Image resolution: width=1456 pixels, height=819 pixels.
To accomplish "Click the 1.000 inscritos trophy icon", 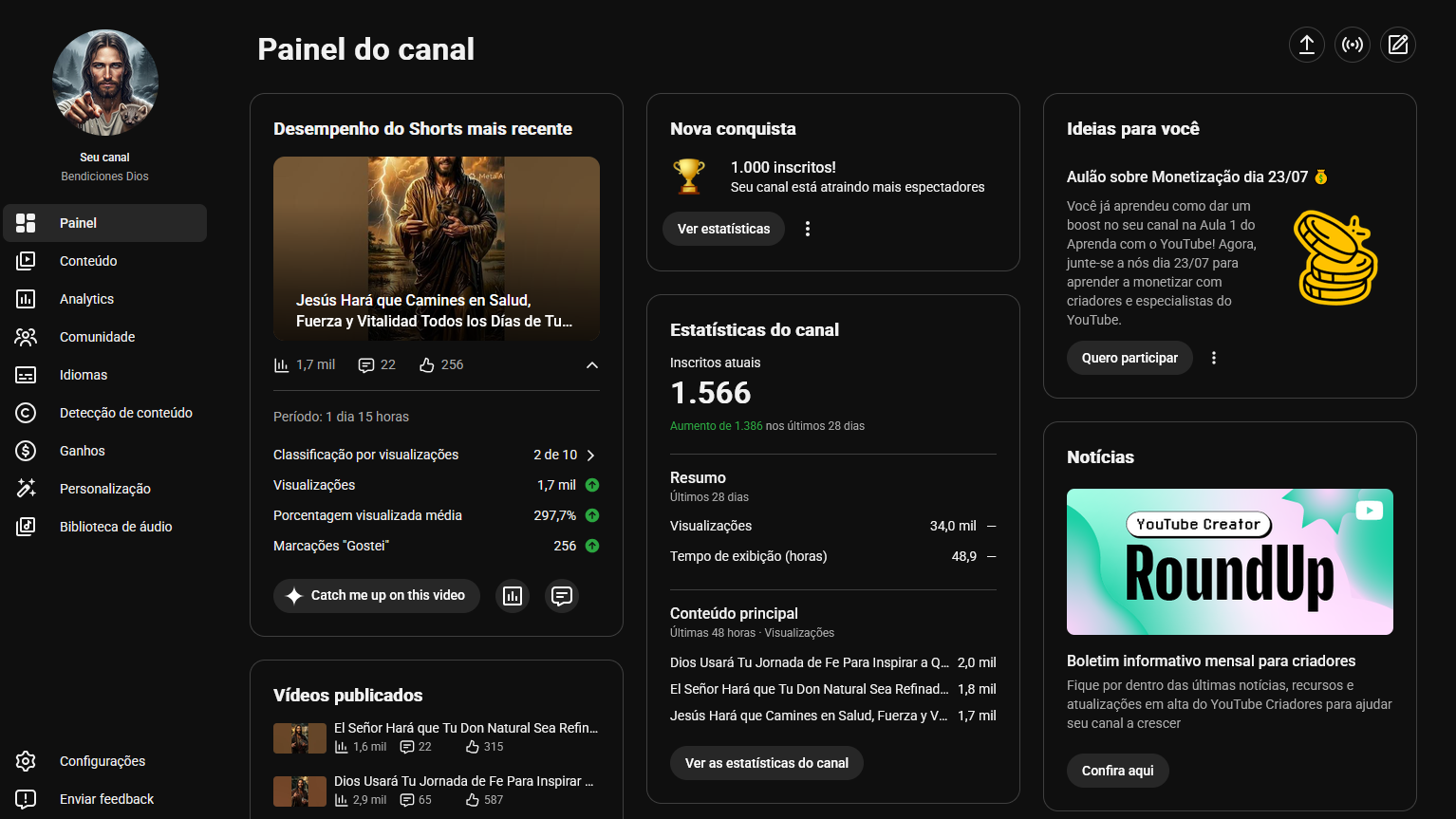I will tap(689, 177).
